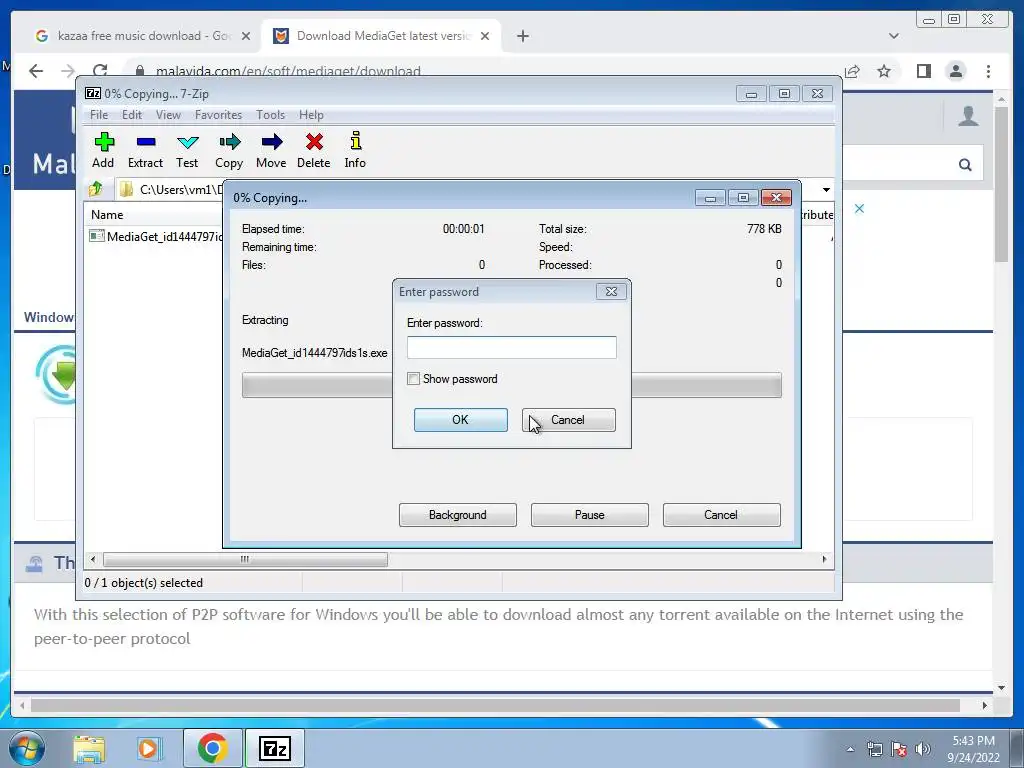This screenshot has height=768, width=1024.
Task: Click the Chrome share page icon
Action: pos(852,71)
